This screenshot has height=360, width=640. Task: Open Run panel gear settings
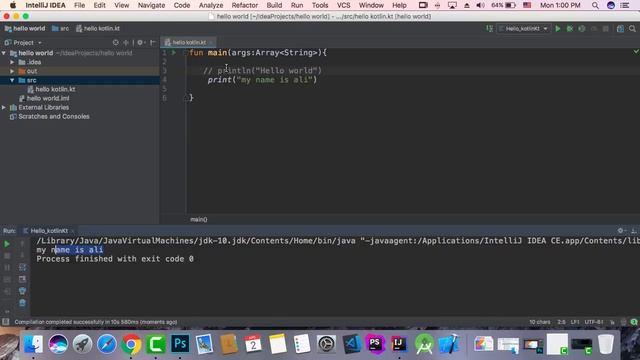coord(620,231)
